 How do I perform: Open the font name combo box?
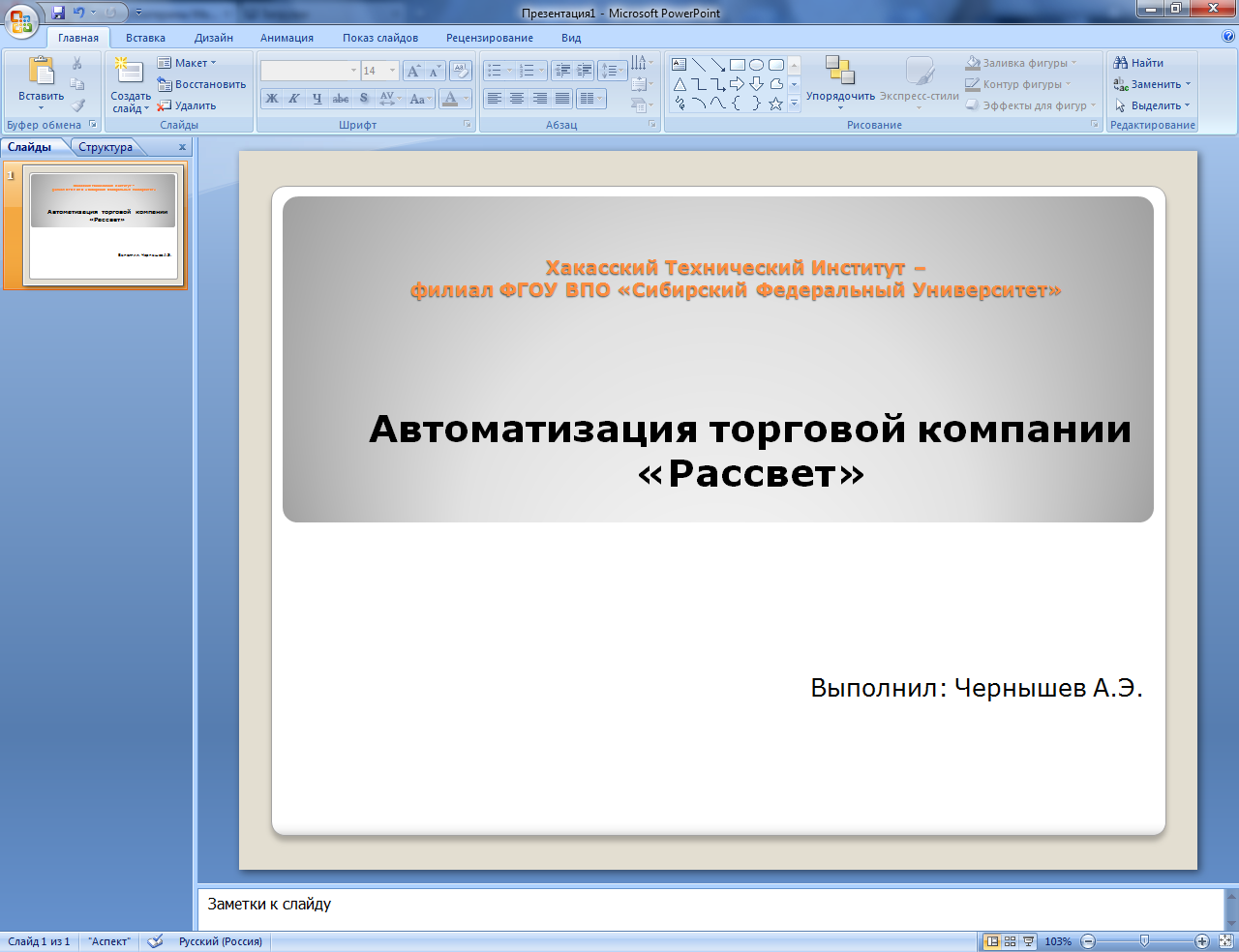[x=310, y=71]
